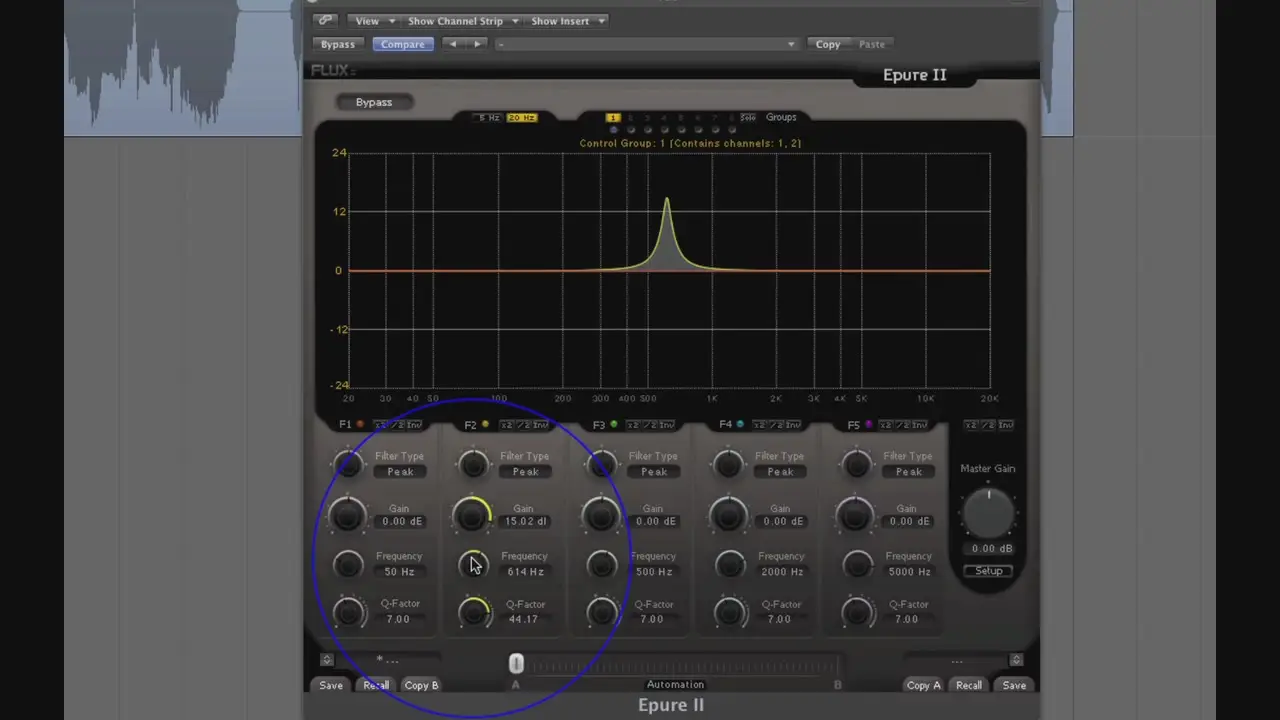Click F5 Filter Type knob
Image resolution: width=1280 pixels, height=720 pixels.
click(x=857, y=464)
